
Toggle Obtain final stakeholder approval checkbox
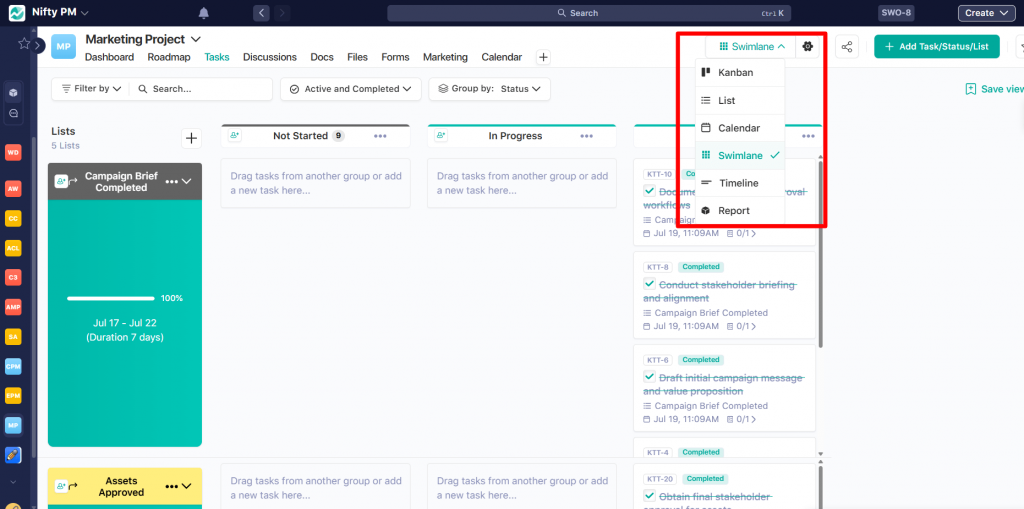point(649,496)
